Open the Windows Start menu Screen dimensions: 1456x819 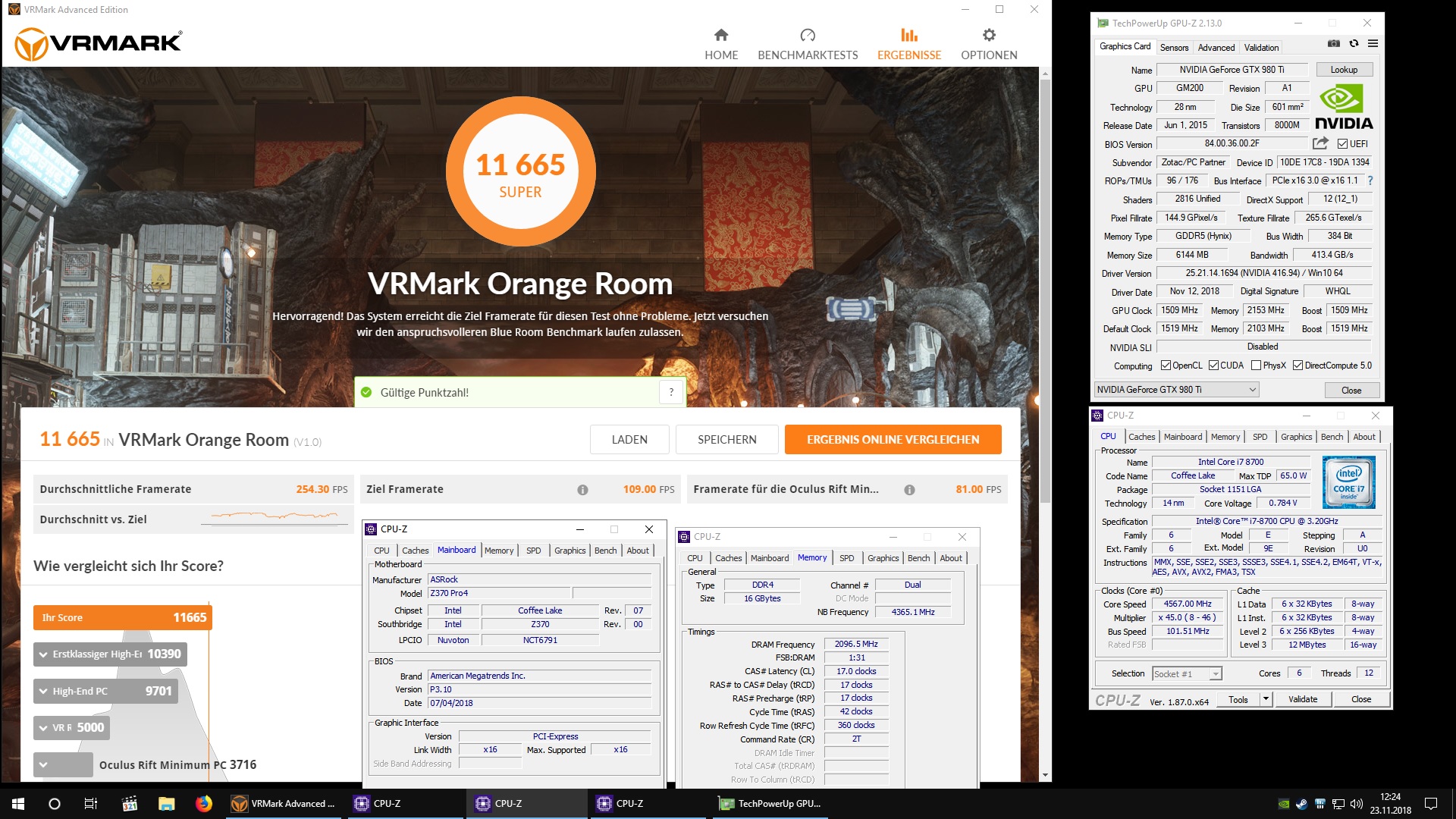pos(18,804)
